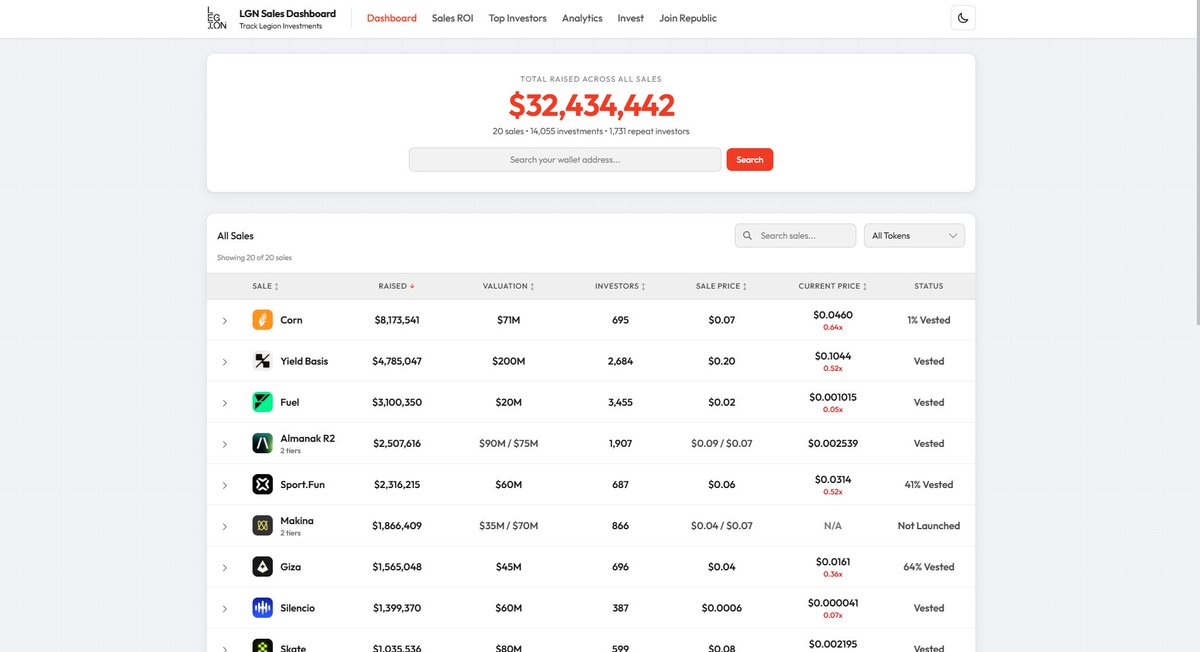This screenshot has width=1200, height=652.
Task: Expand the Corn sale row
Action: [x=224, y=321]
